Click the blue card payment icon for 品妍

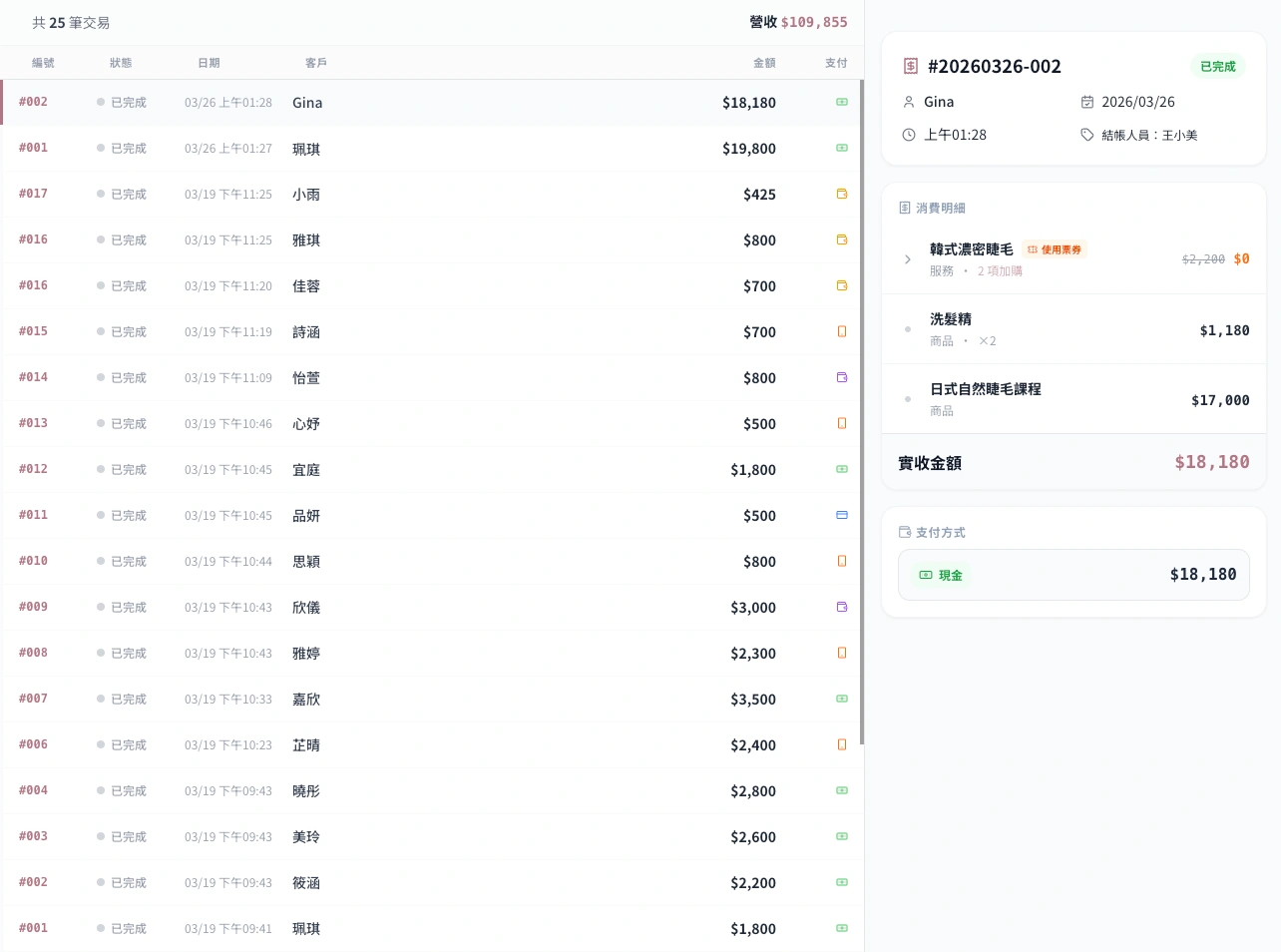coord(841,515)
